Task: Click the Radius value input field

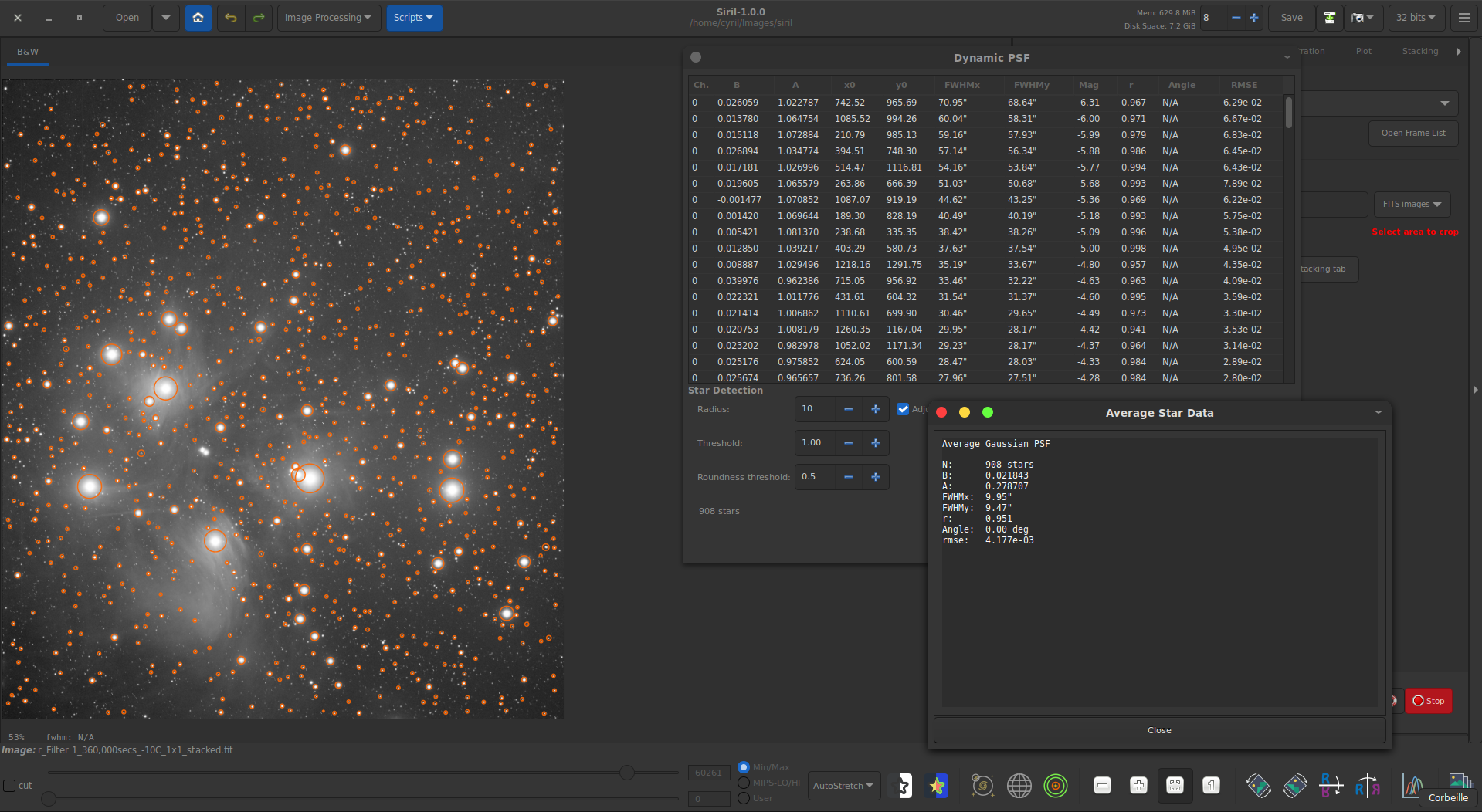Action: [815, 409]
